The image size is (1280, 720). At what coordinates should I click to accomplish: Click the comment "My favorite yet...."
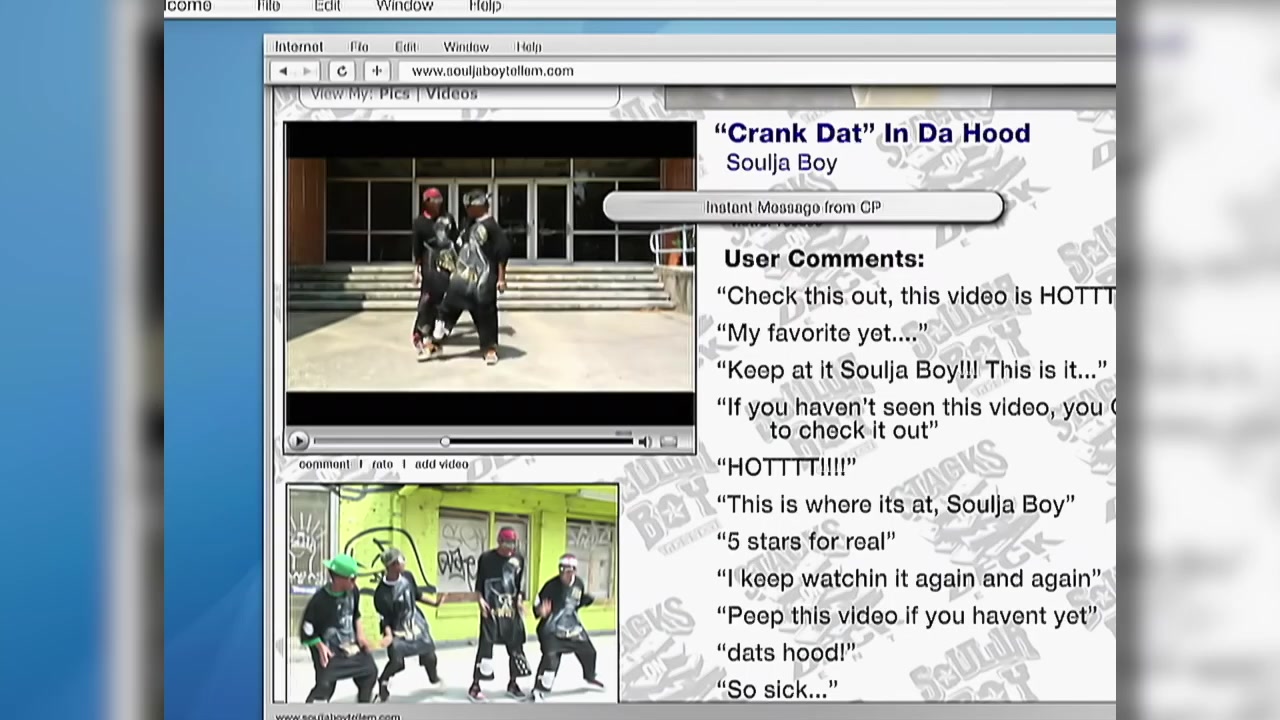coord(822,333)
